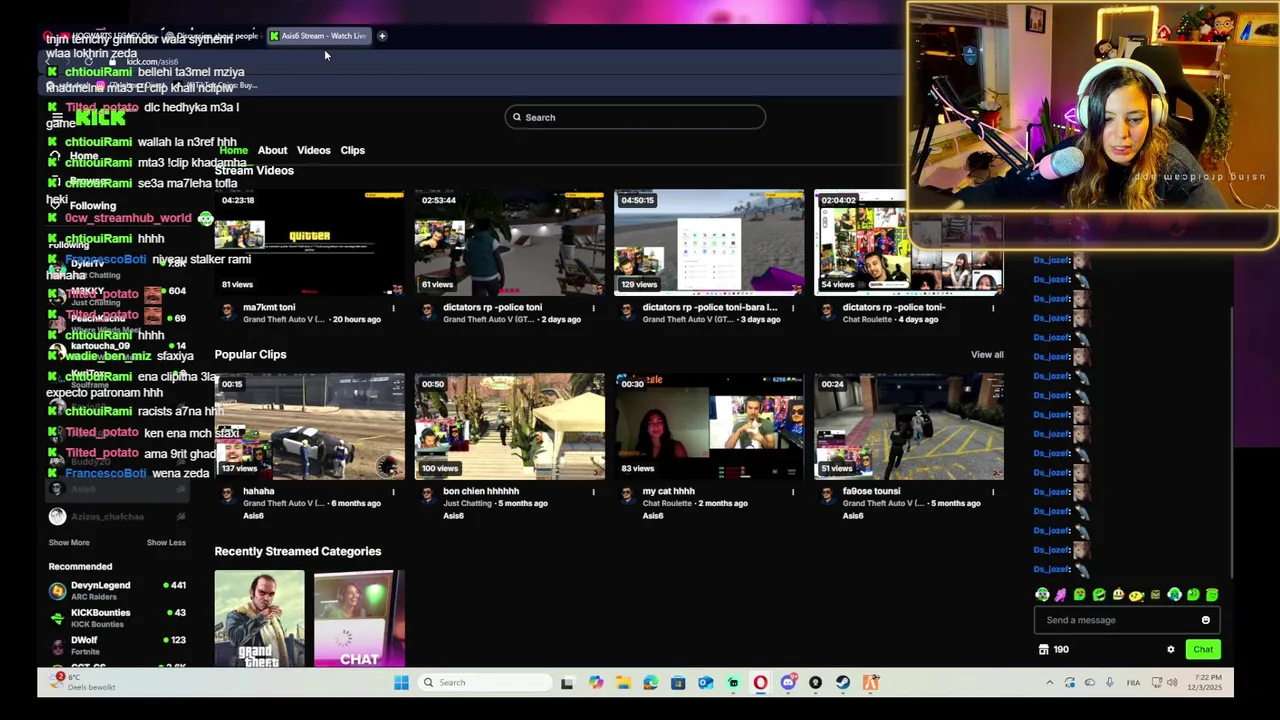
Task: Open options menu for ma7kmt toni video
Action: [x=393, y=308]
